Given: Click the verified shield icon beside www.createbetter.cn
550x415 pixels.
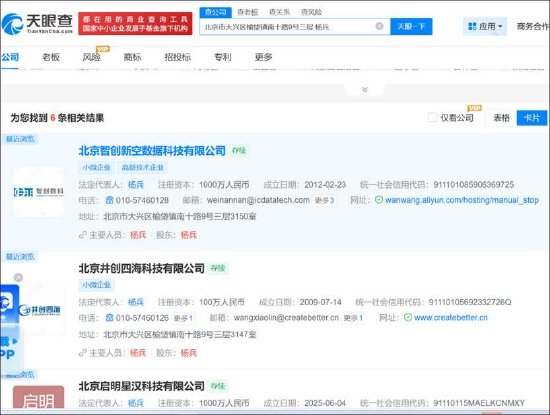Looking at the screenshot, I should [x=408, y=317].
